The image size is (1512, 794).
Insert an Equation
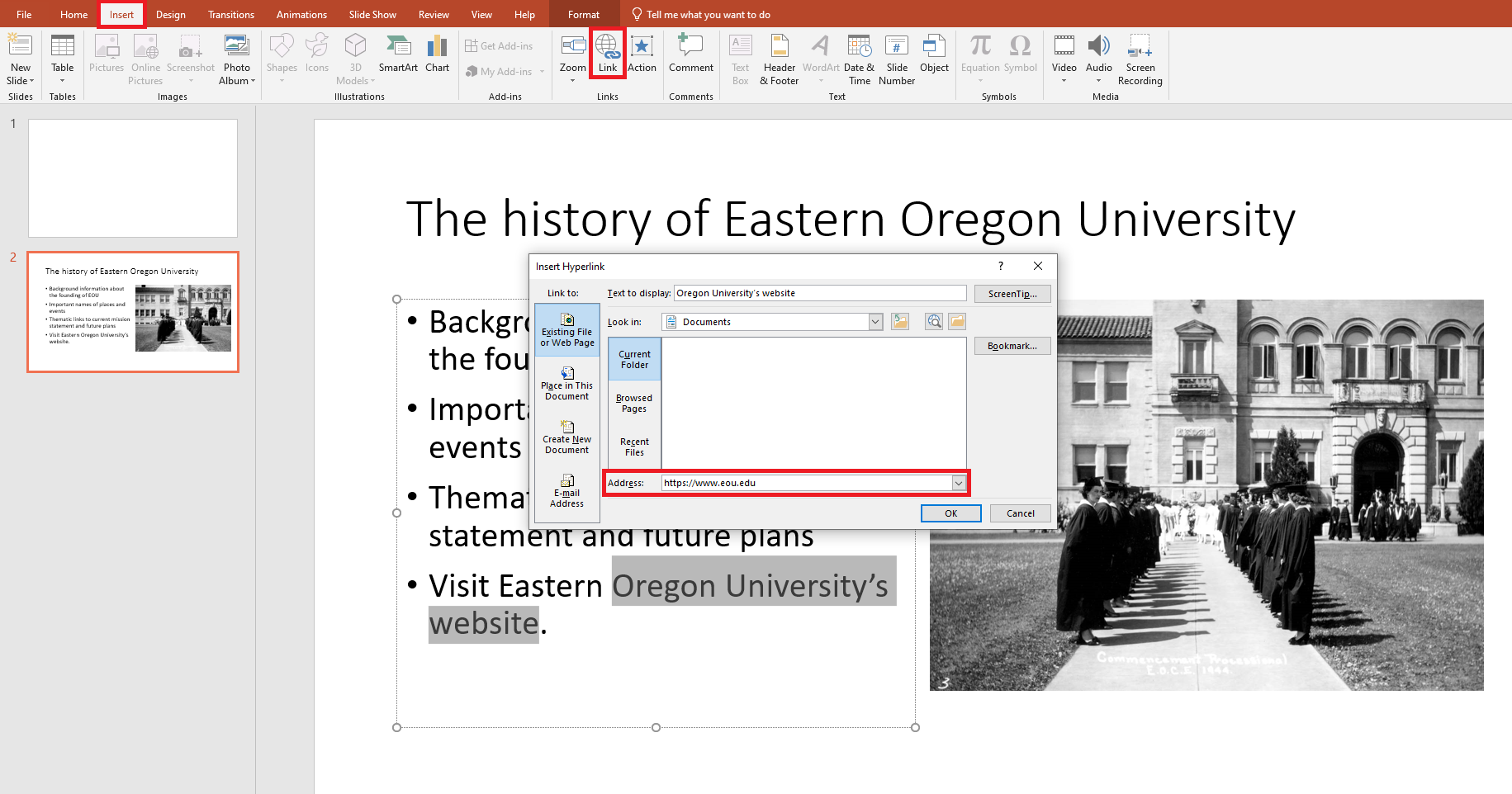pos(979,58)
